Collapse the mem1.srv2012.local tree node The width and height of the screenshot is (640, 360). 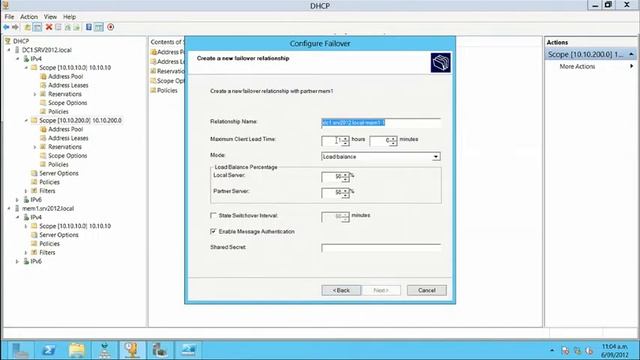9,209
